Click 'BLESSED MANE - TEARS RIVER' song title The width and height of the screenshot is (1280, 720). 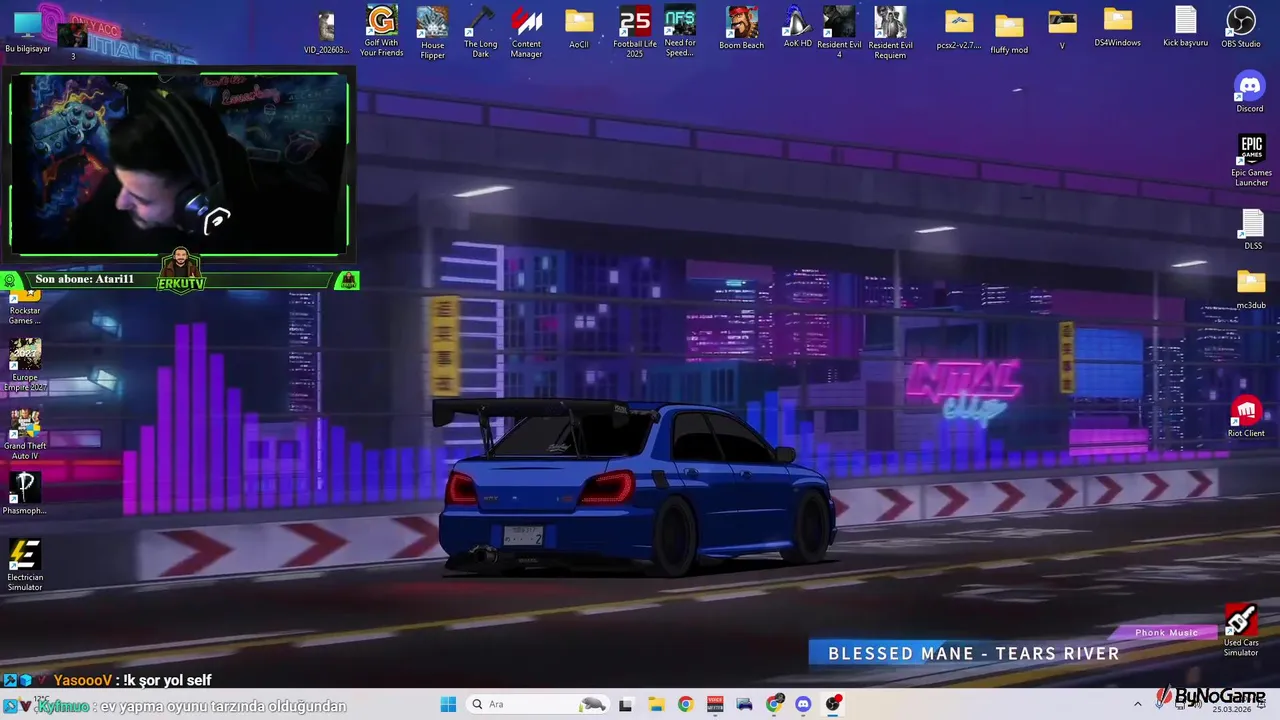[x=974, y=653]
